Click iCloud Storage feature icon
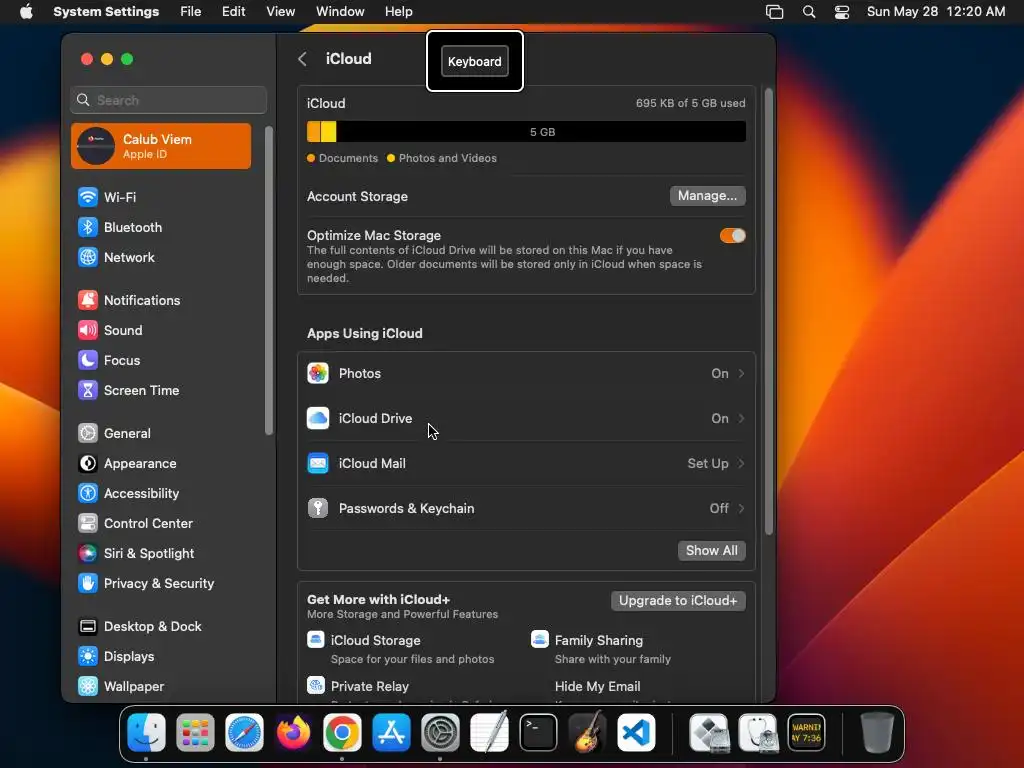 pos(315,639)
